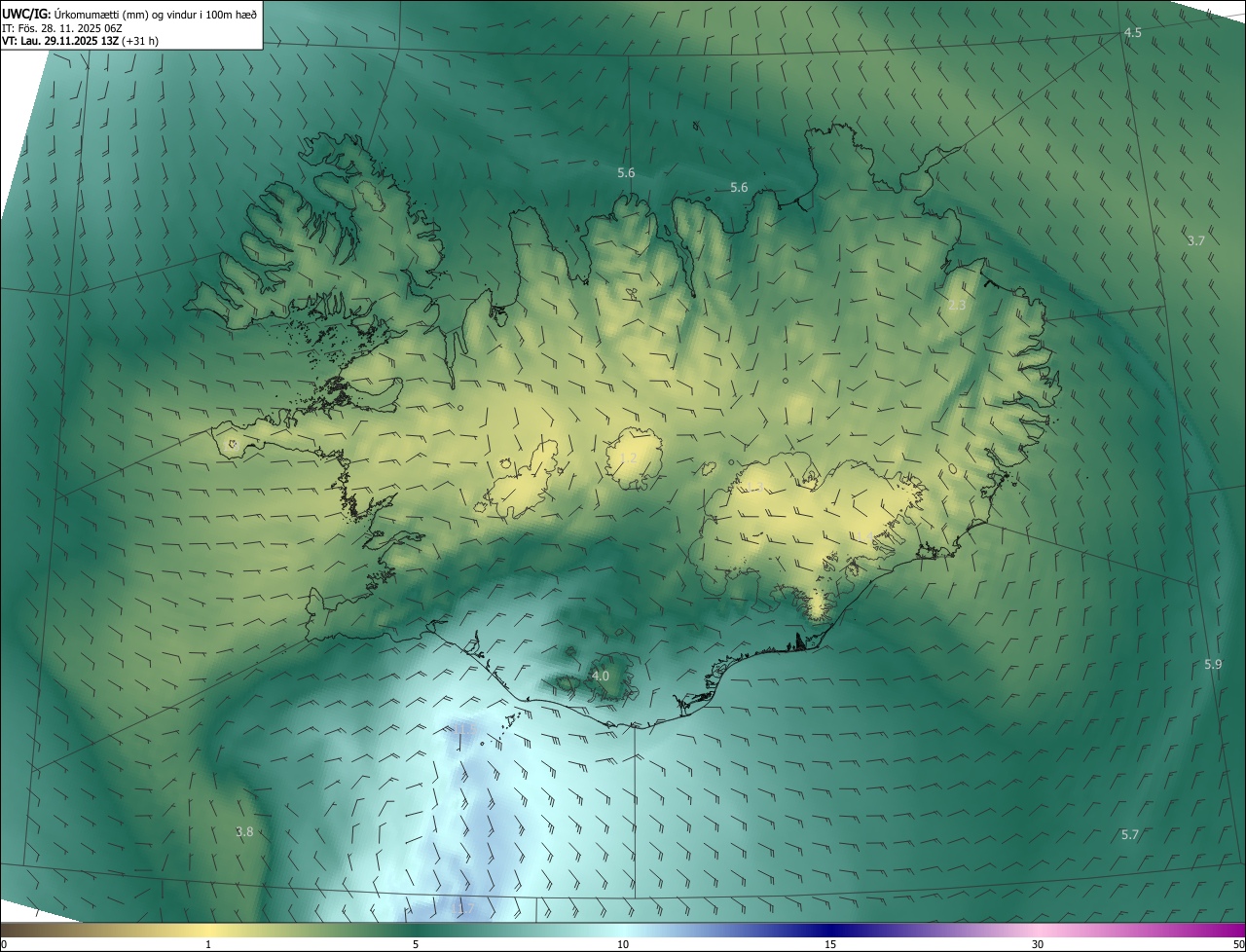1246x952 pixels.
Task: Select the map value label '5.7'
Action: (1130, 835)
